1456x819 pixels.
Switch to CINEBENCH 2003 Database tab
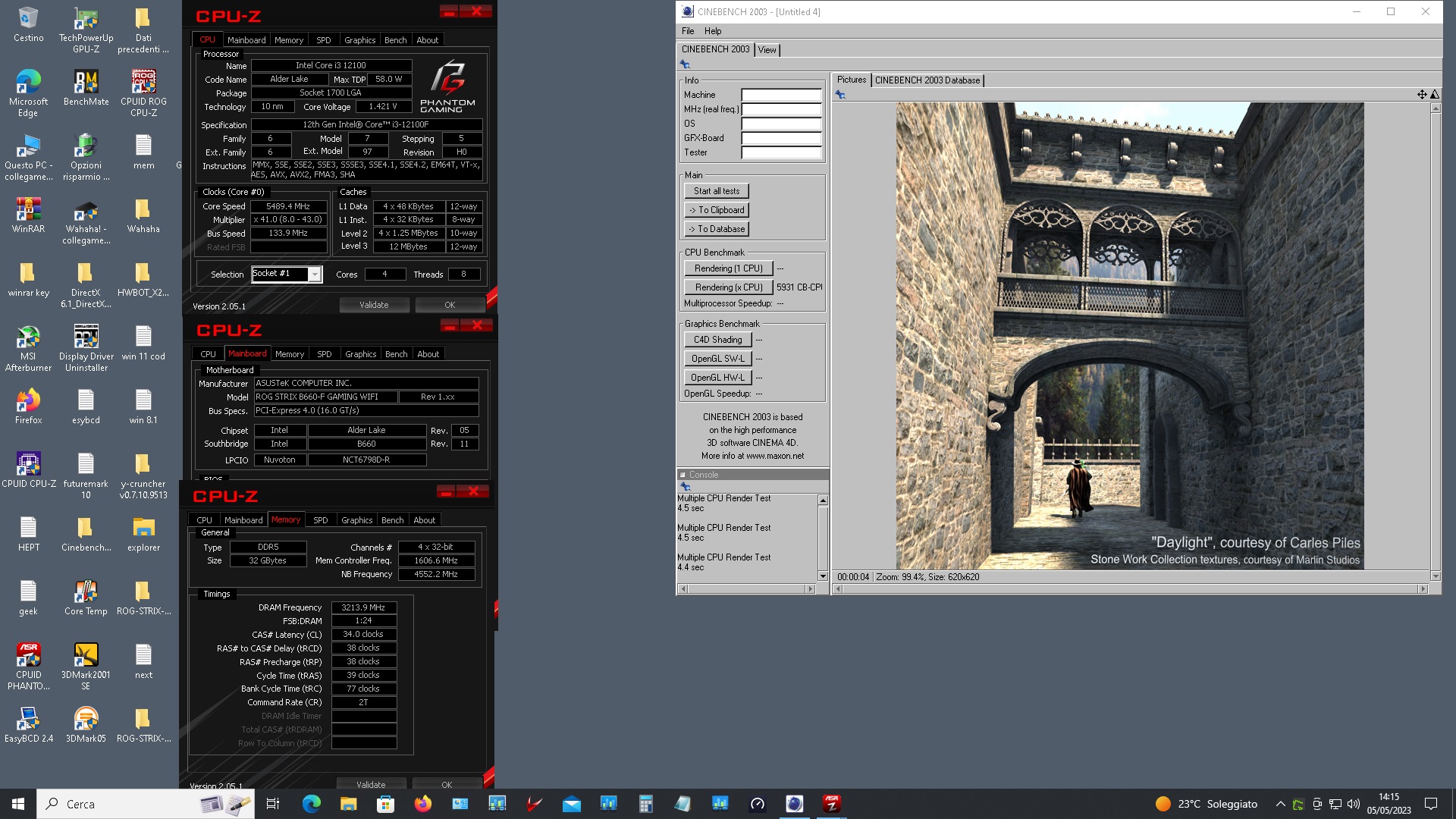pos(927,80)
